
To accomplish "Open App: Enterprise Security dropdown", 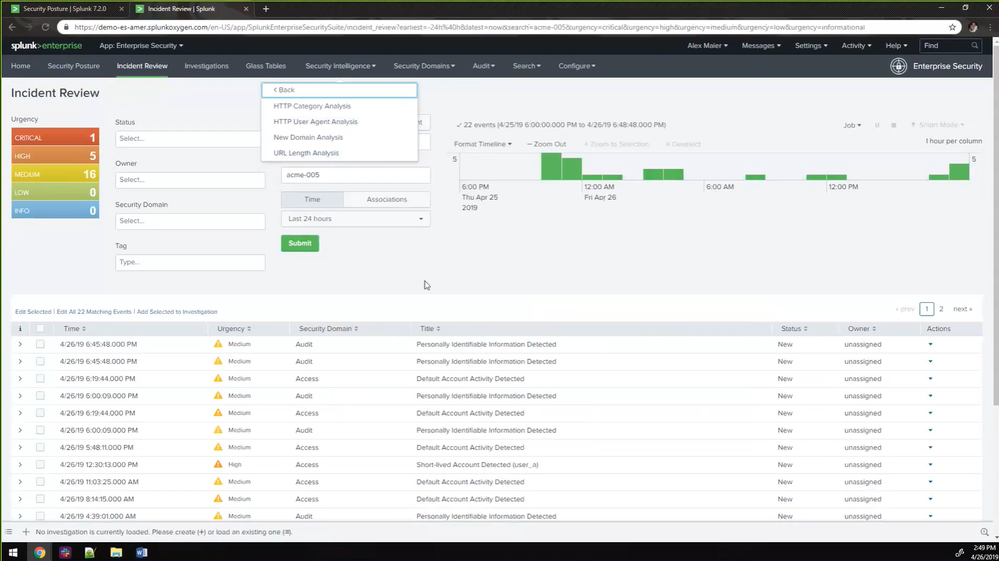I will click(141, 46).
